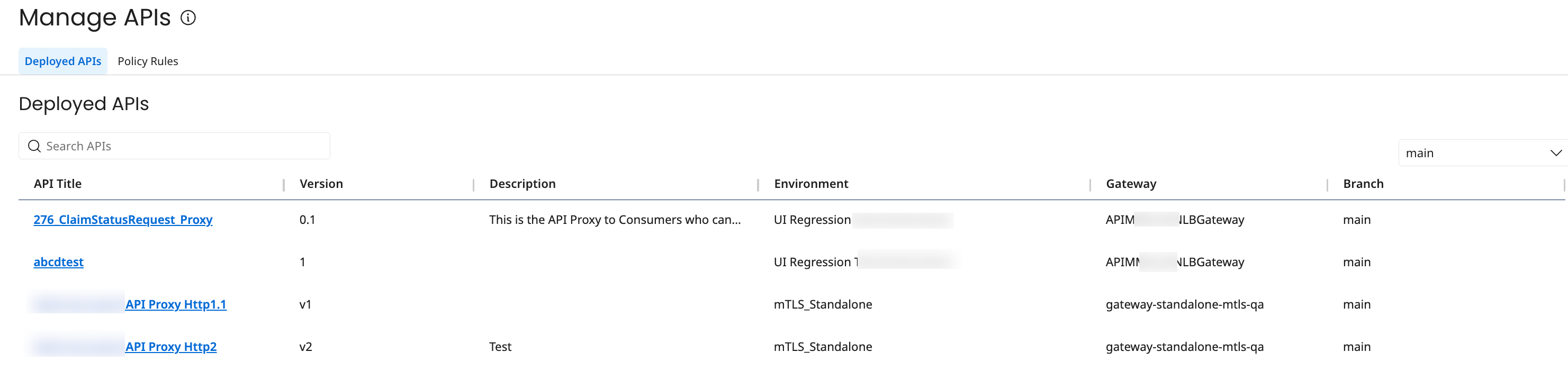Open the API Proxy Http2 entry
The width and height of the screenshot is (1568, 379).
pyautogui.click(x=171, y=346)
